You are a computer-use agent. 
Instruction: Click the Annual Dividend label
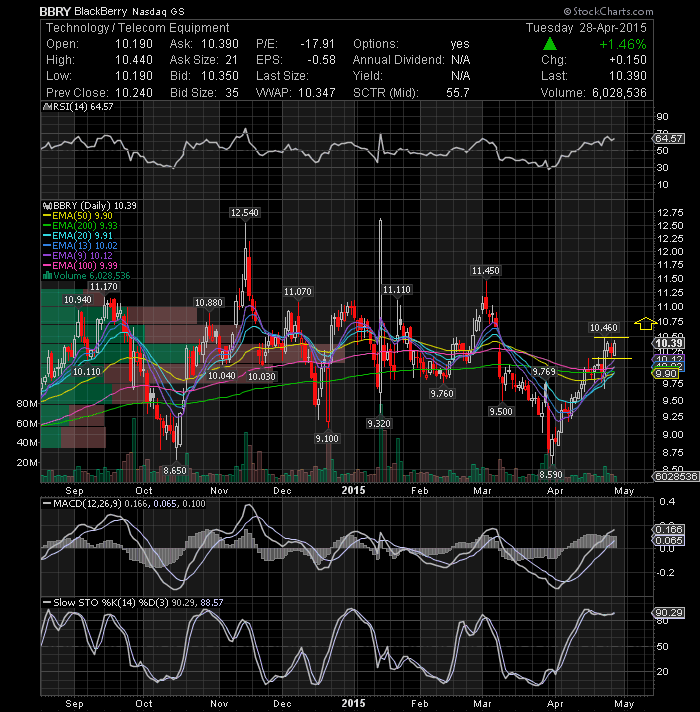point(399,60)
